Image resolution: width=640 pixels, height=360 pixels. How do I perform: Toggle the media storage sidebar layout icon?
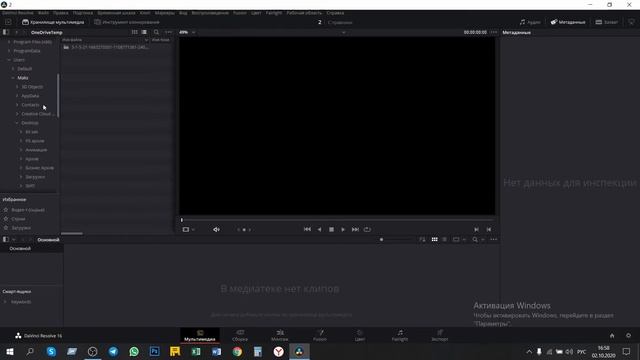click(x=6, y=32)
